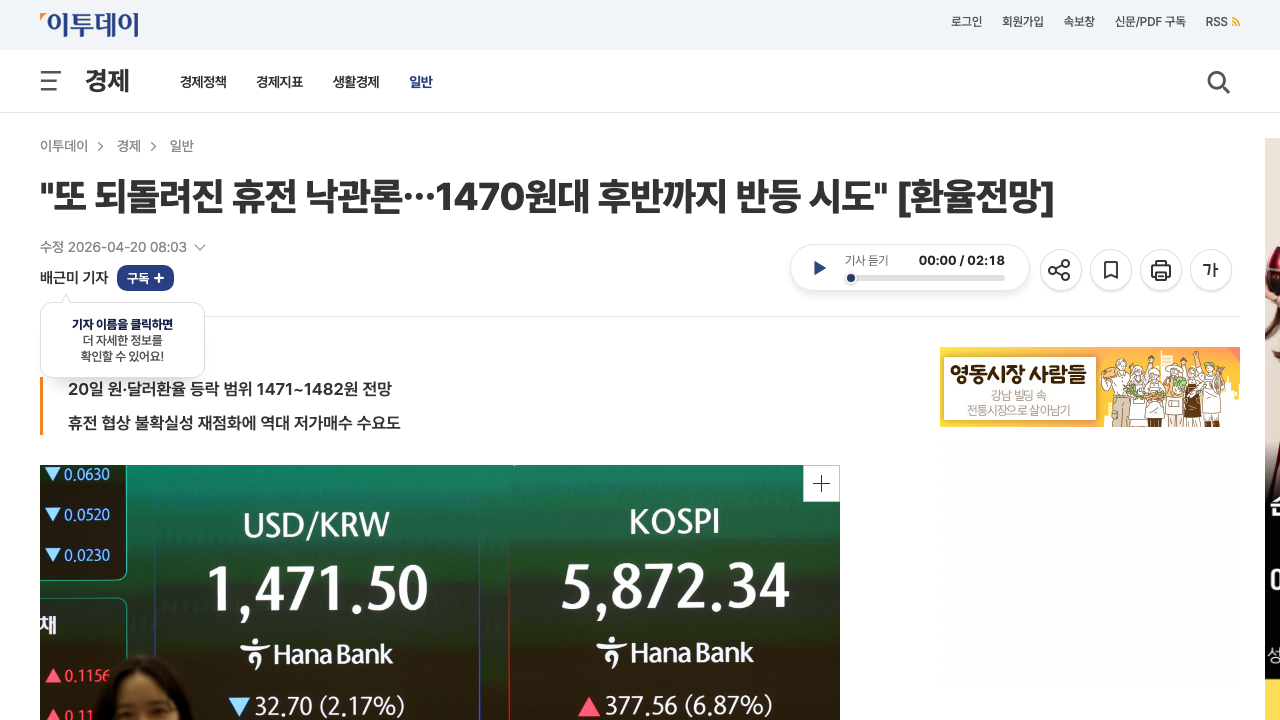Viewport: 1280px width, 720px height.
Task: Click the audio time 00:00 / 02:18
Action: point(962,261)
